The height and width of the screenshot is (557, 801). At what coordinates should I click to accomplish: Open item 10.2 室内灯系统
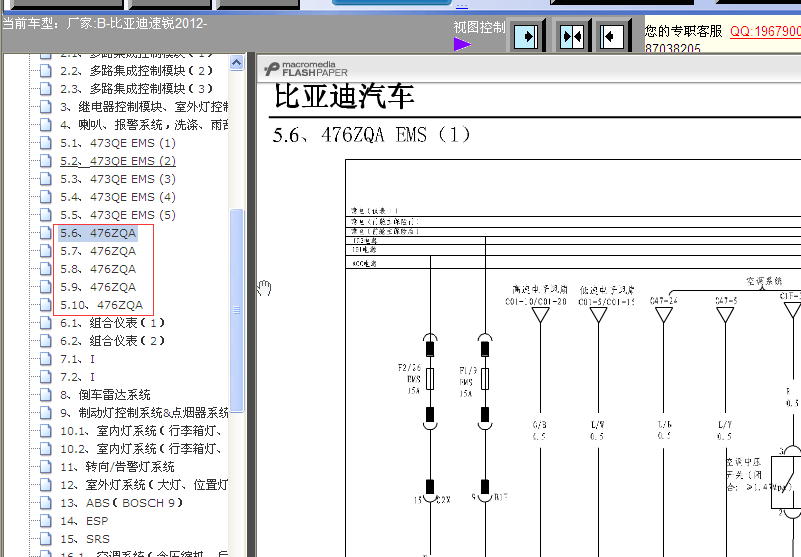pyautogui.click(x=142, y=449)
